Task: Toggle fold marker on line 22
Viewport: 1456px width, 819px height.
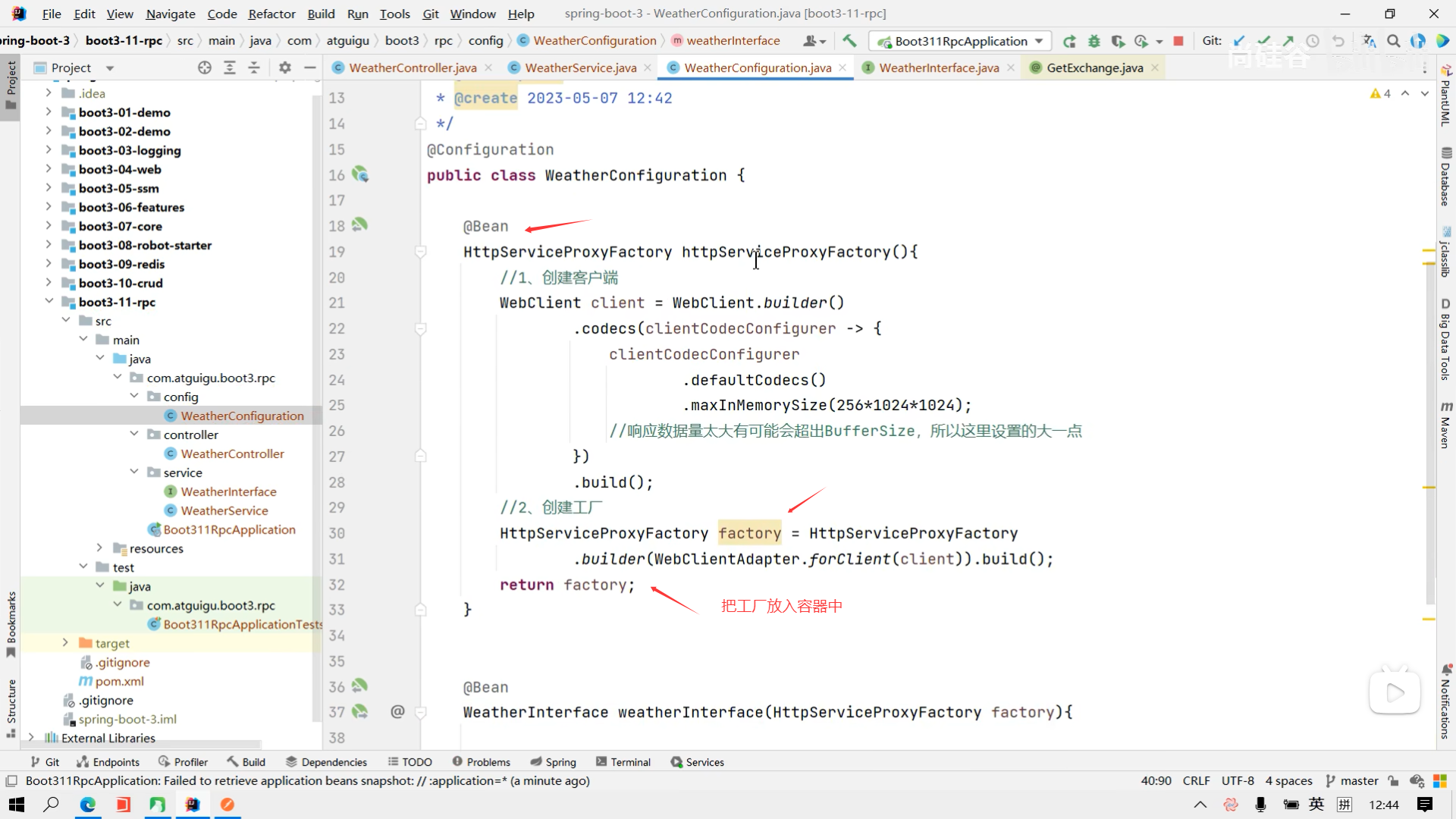Action: tap(420, 328)
